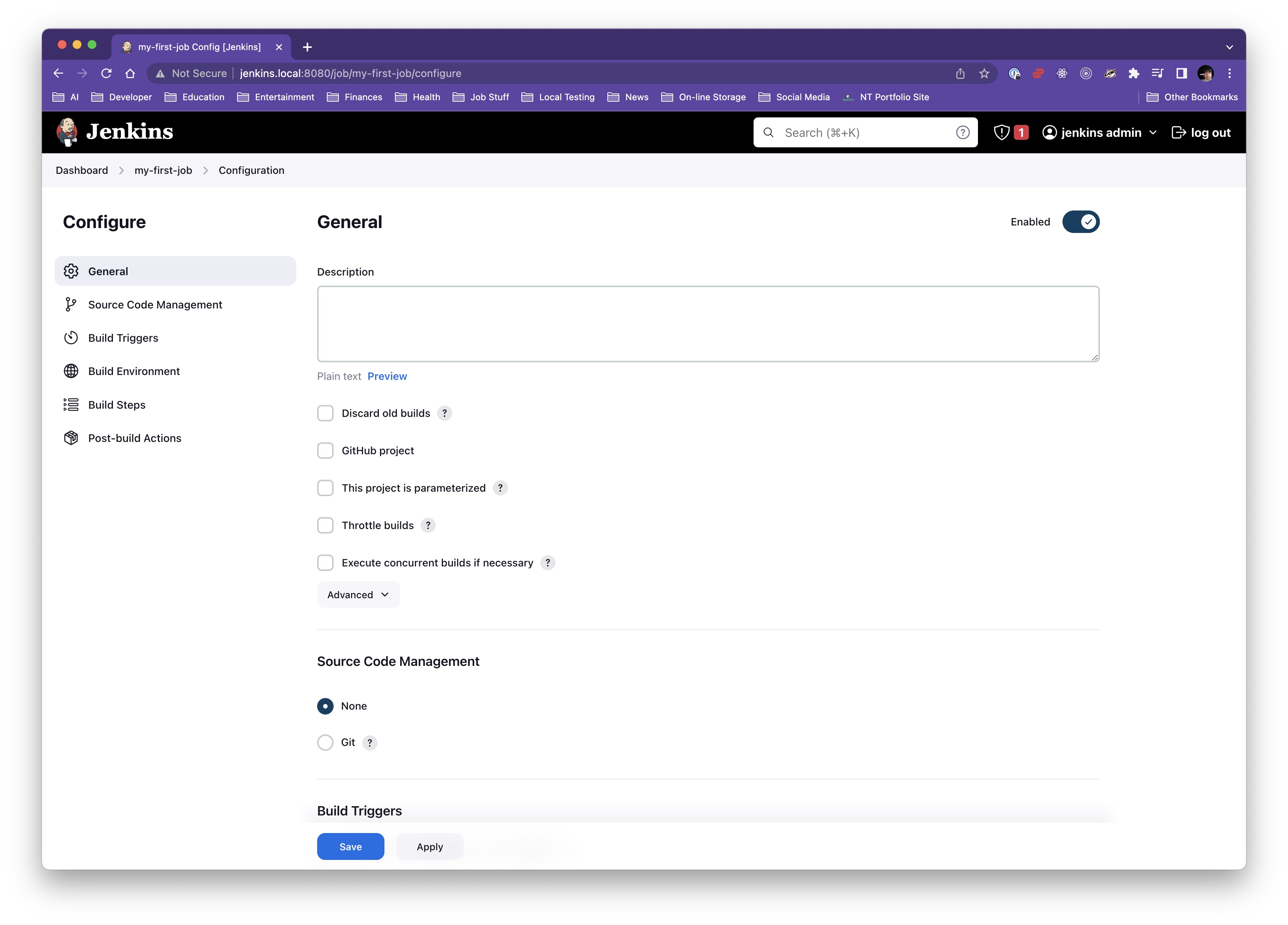The height and width of the screenshot is (925, 1288).
Task: Click the Preview link under Description
Action: pos(387,376)
